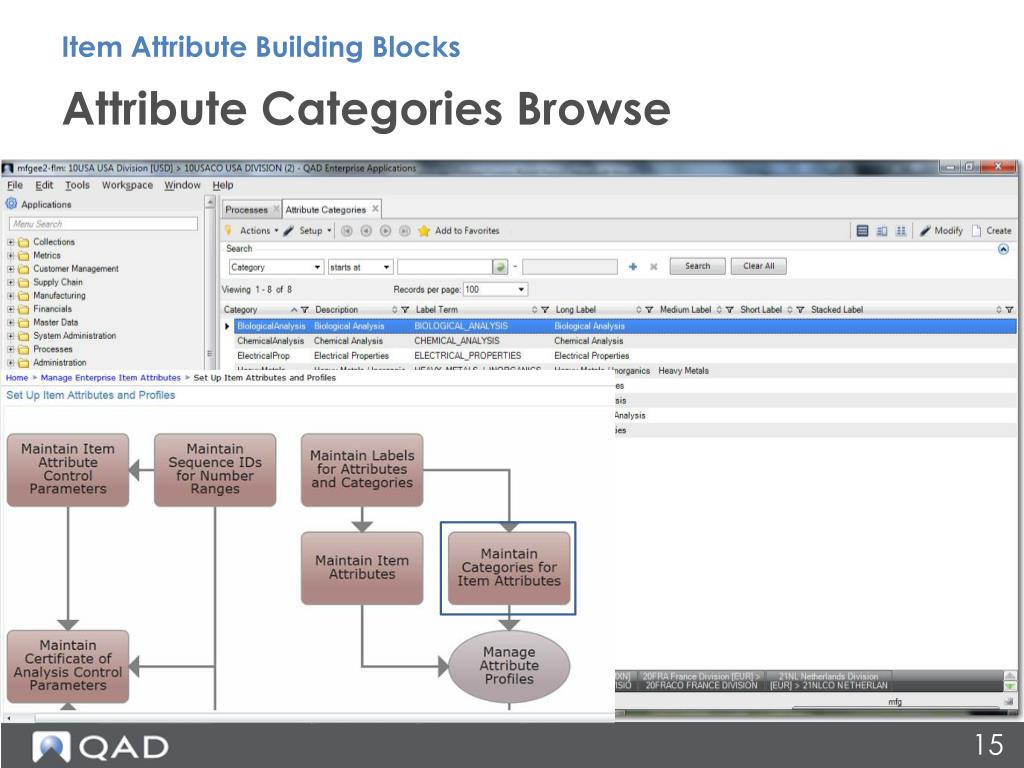Filter the Category column

304,310
